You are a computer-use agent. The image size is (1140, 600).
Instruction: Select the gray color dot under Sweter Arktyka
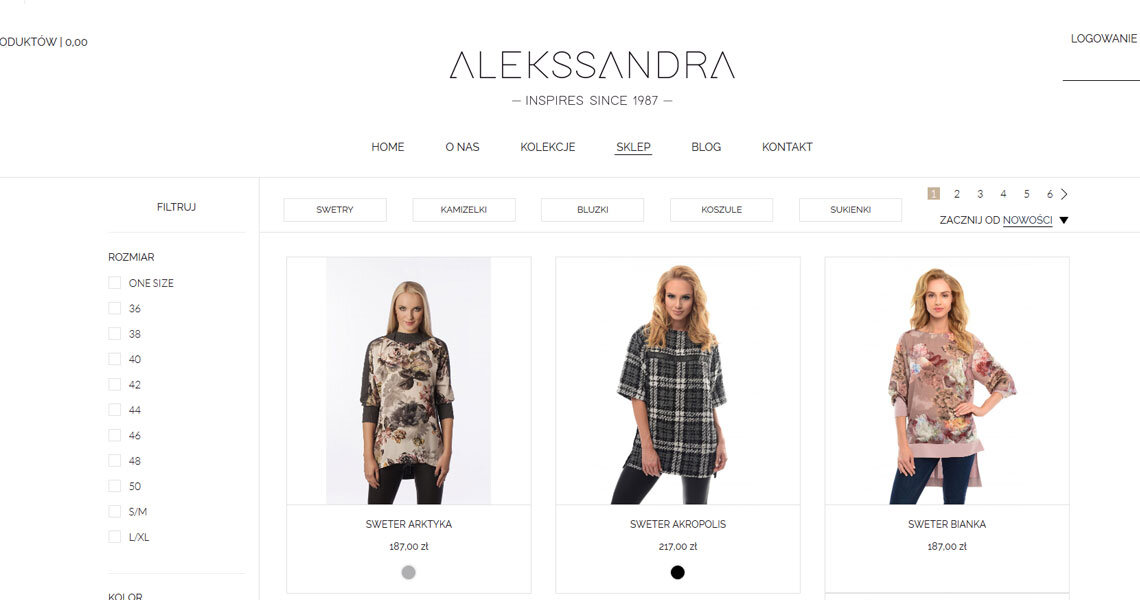tap(409, 572)
